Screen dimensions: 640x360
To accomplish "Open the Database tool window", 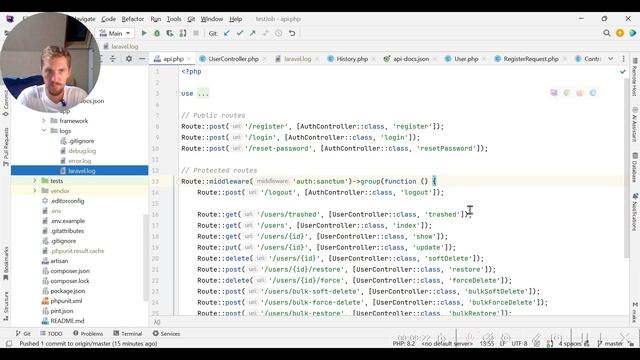I will pos(635,167).
